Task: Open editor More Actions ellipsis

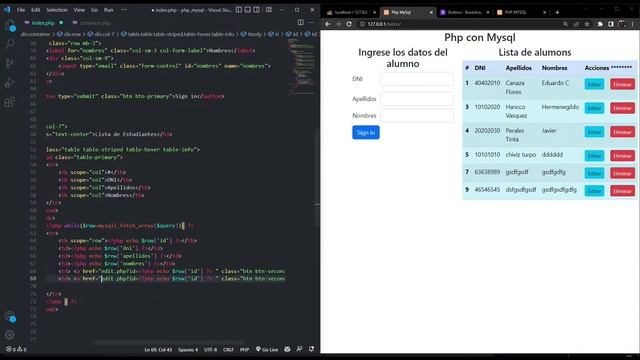Action: point(311,22)
